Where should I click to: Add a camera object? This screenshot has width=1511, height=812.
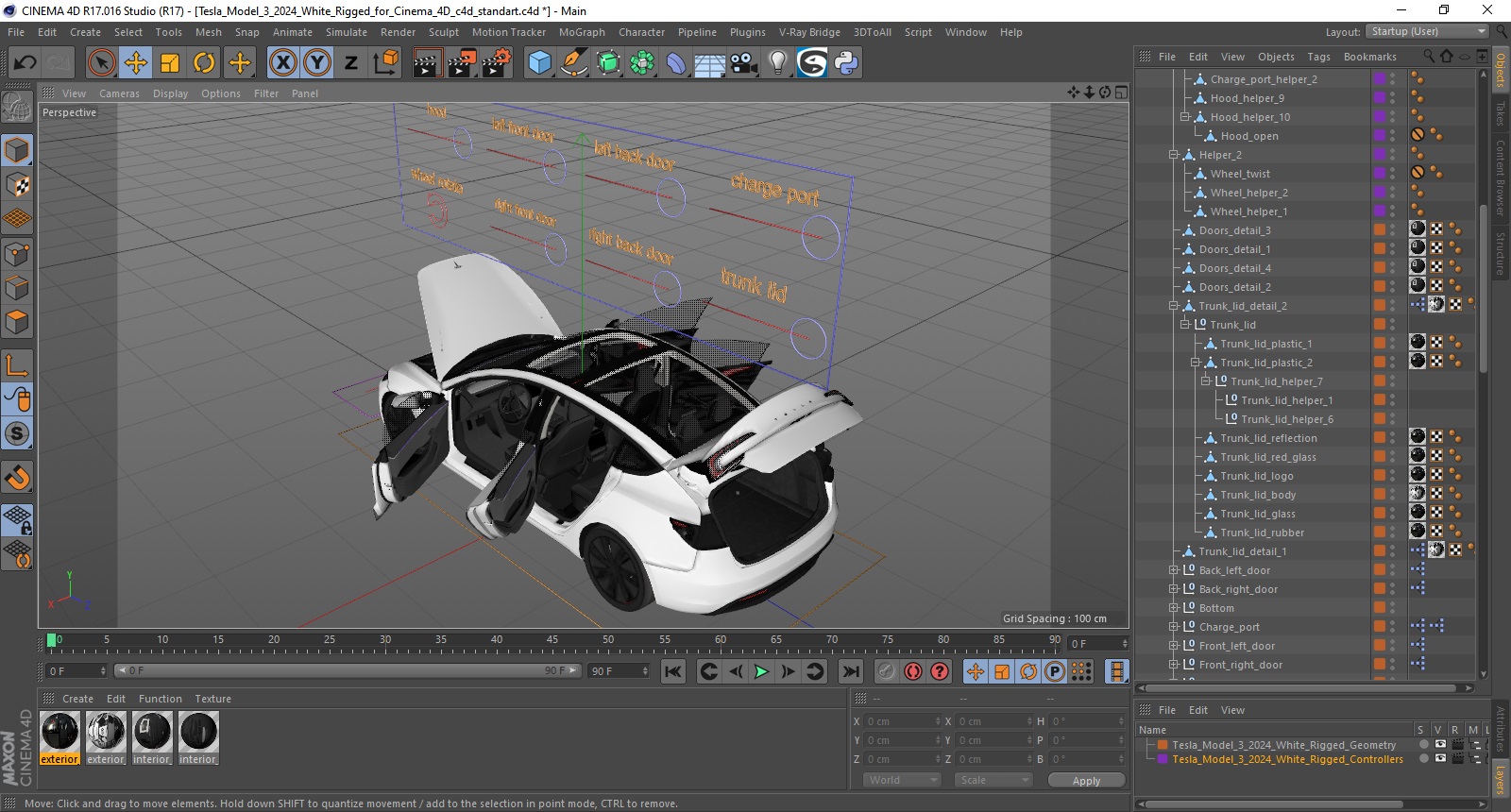[743, 63]
